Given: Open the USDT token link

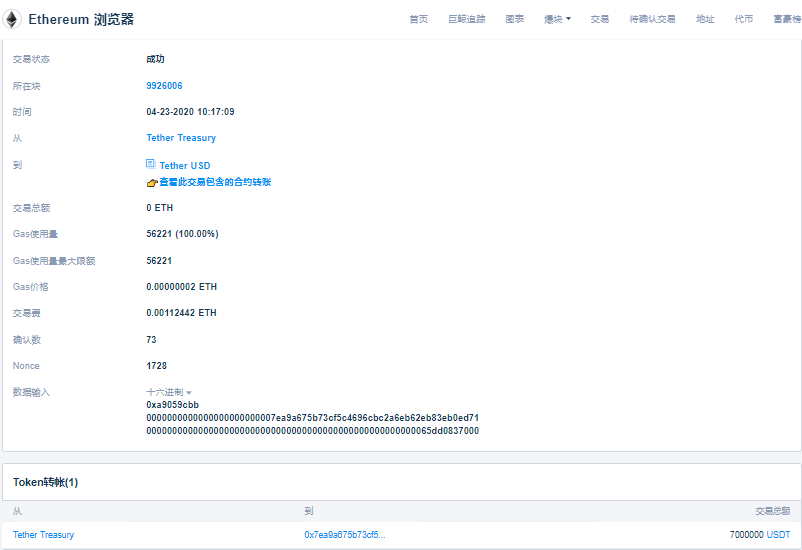Looking at the screenshot, I should [778, 535].
